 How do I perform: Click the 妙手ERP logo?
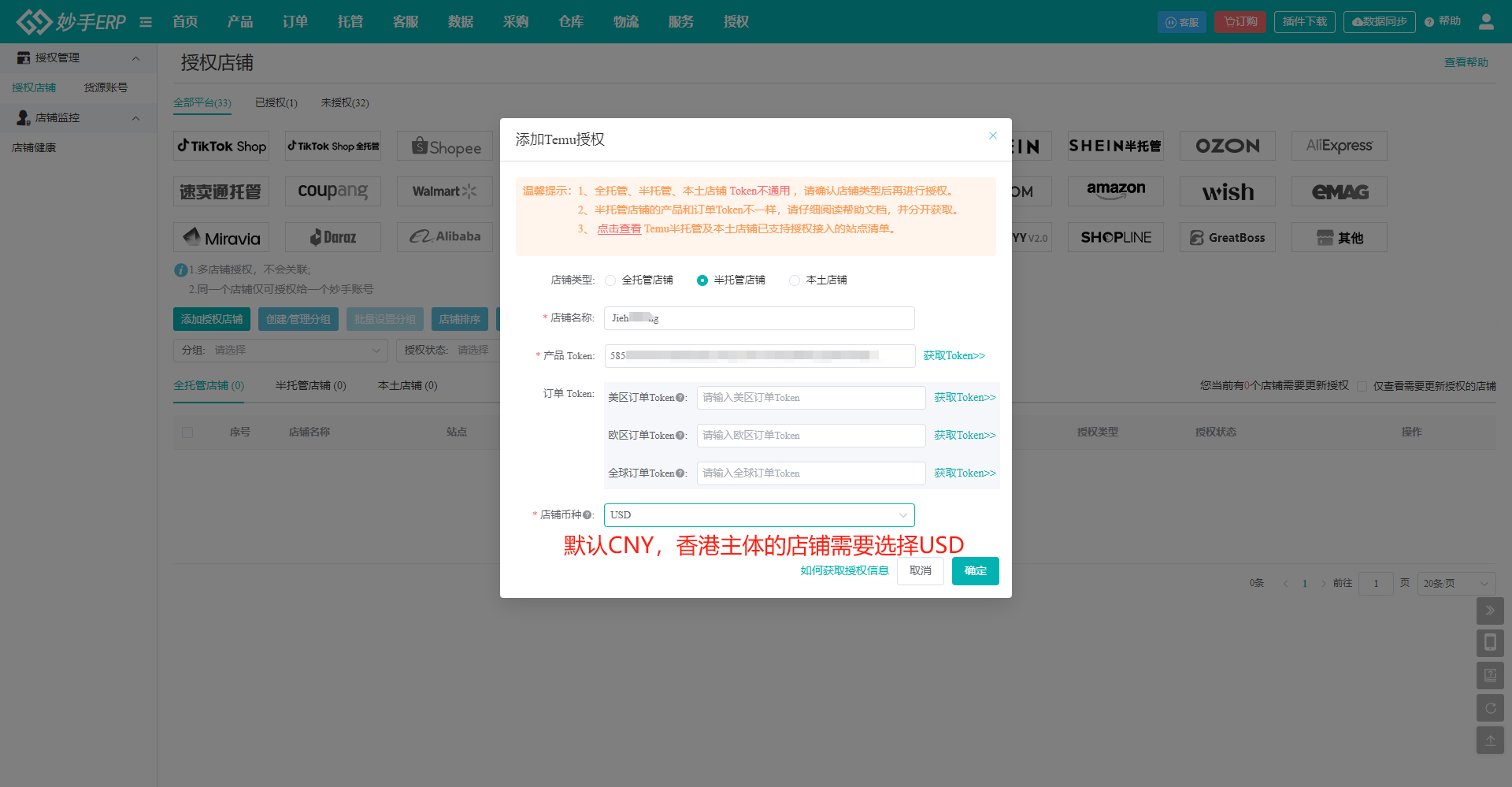[x=71, y=21]
